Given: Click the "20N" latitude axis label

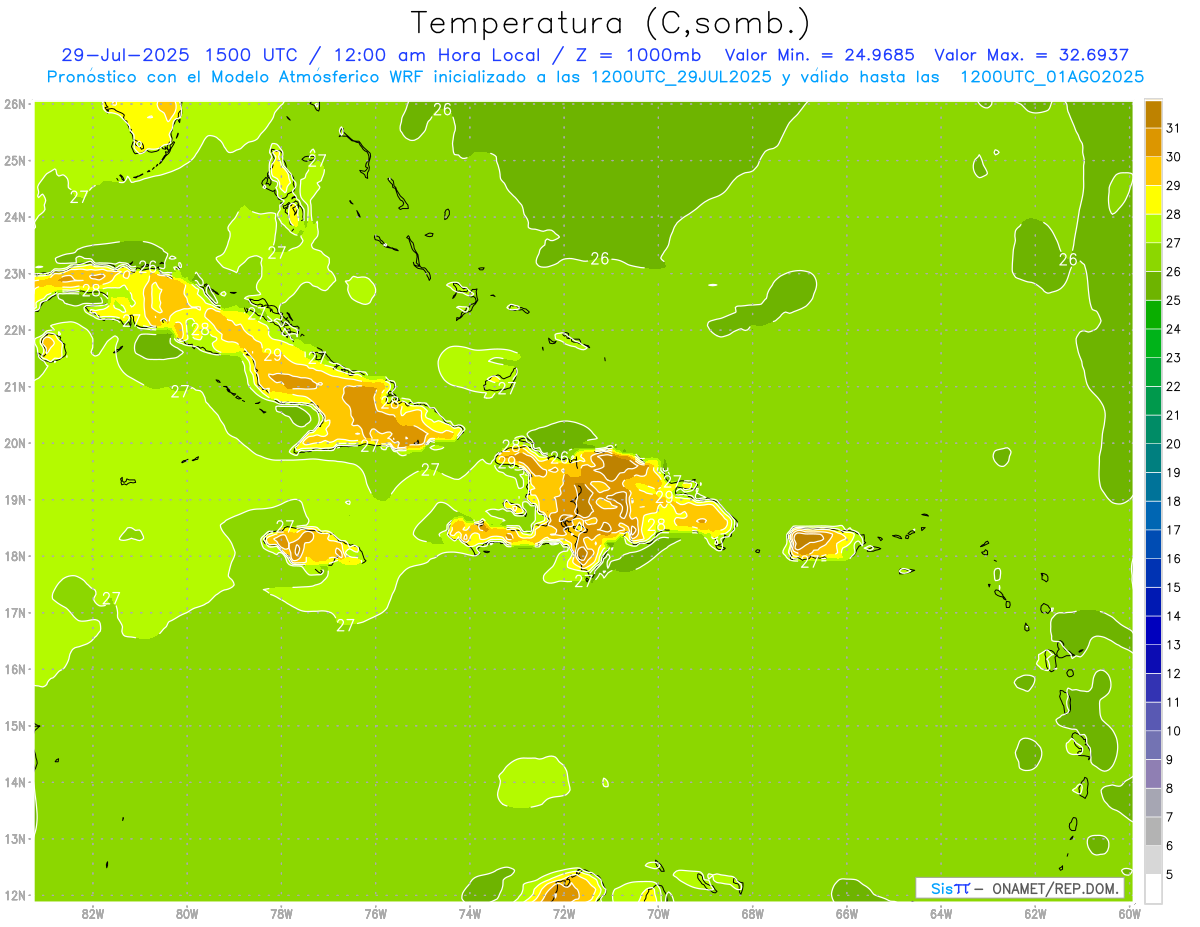Looking at the screenshot, I should [14, 442].
